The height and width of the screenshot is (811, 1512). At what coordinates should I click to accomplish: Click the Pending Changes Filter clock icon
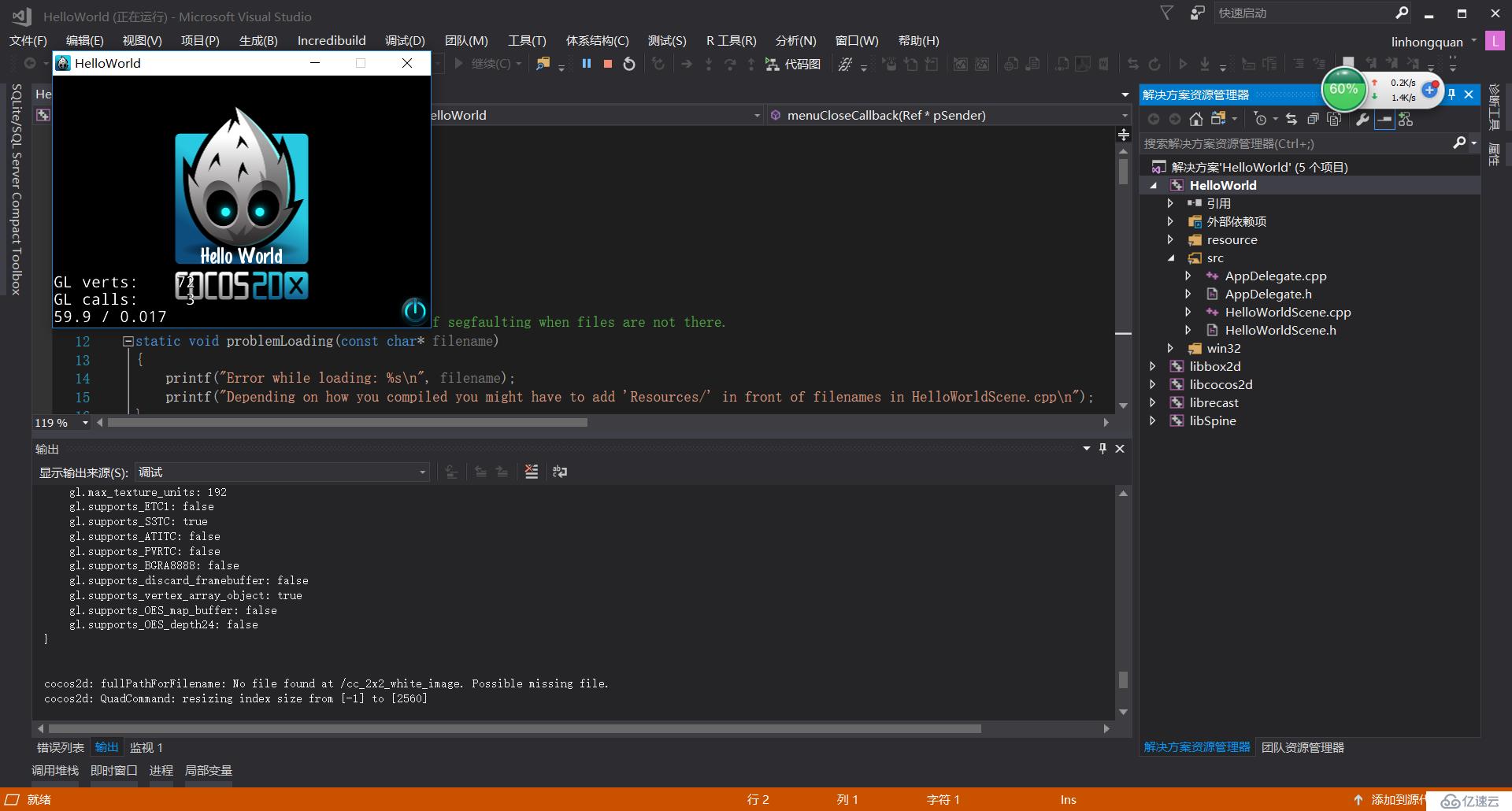1261,119
